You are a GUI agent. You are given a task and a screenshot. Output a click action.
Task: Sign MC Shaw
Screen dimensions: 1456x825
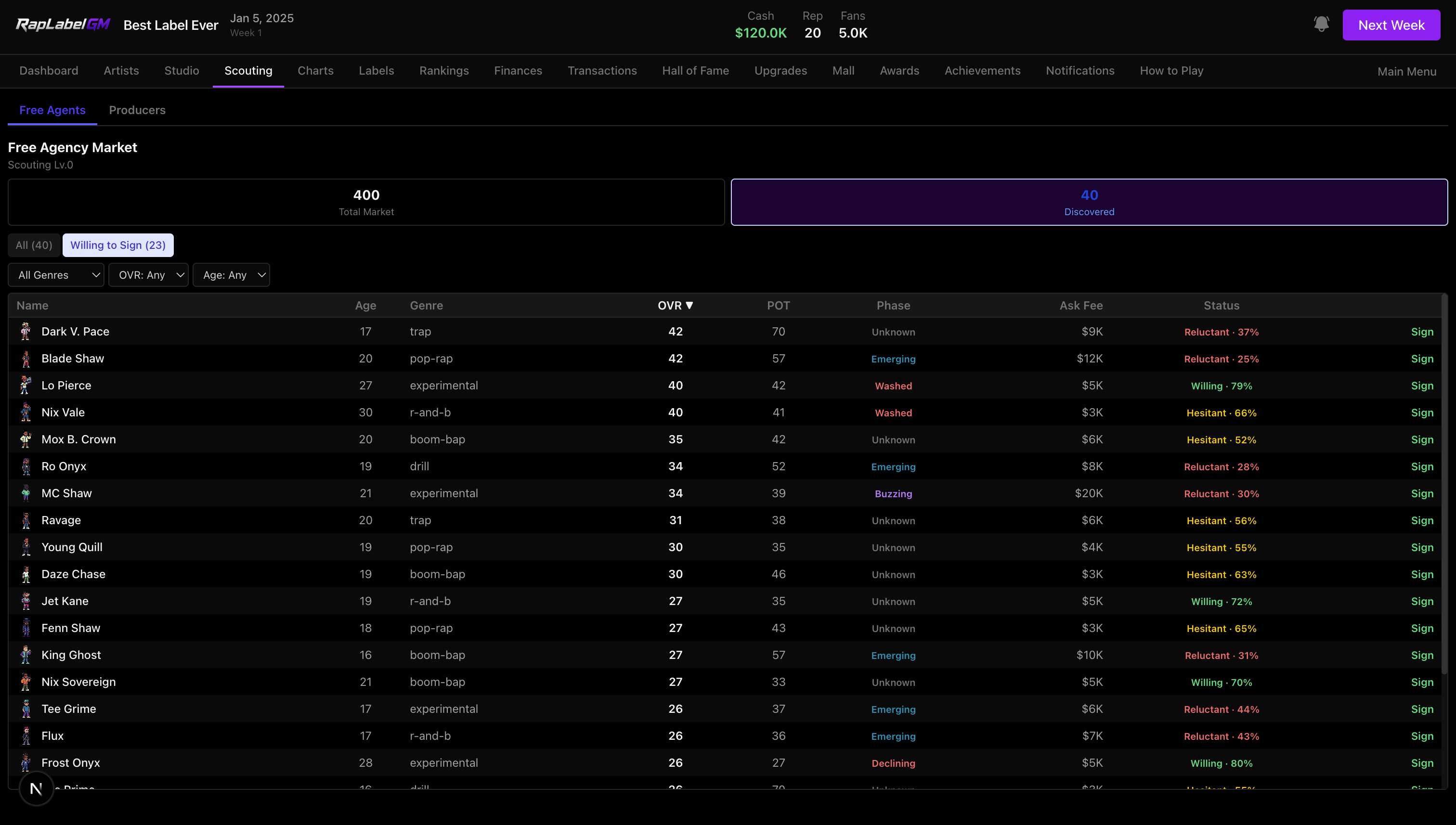click(1421, 493)
